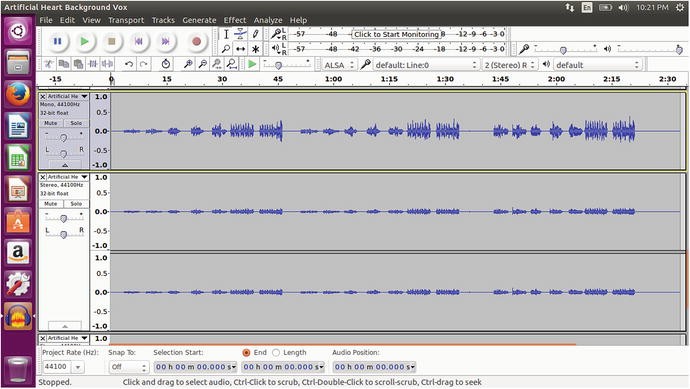Select the Length radio button
Screen dimensions: 690x389
point(276,352)
